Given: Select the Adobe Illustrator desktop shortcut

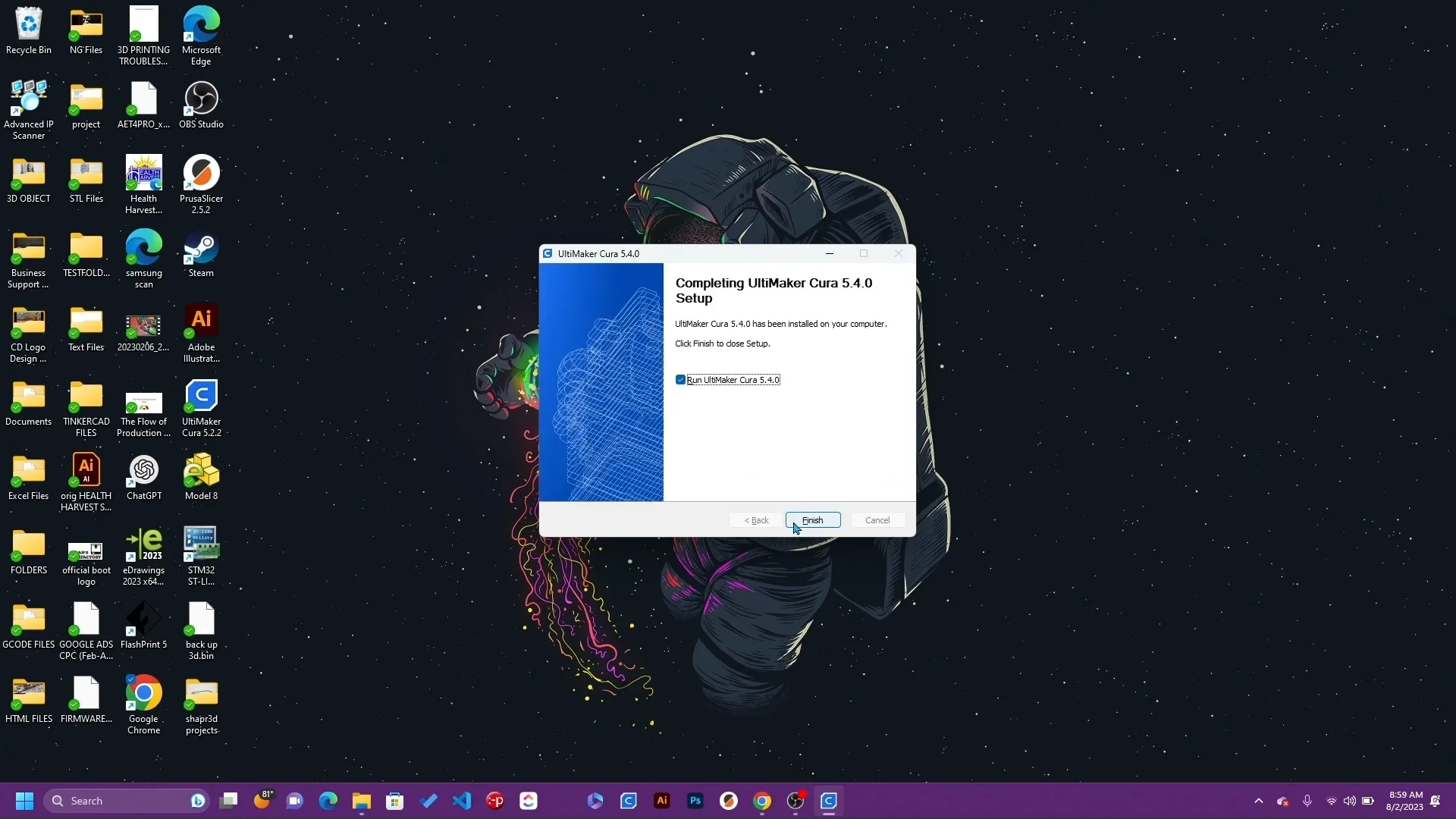Looking at the screenshot, I should [x=201, y=333].
